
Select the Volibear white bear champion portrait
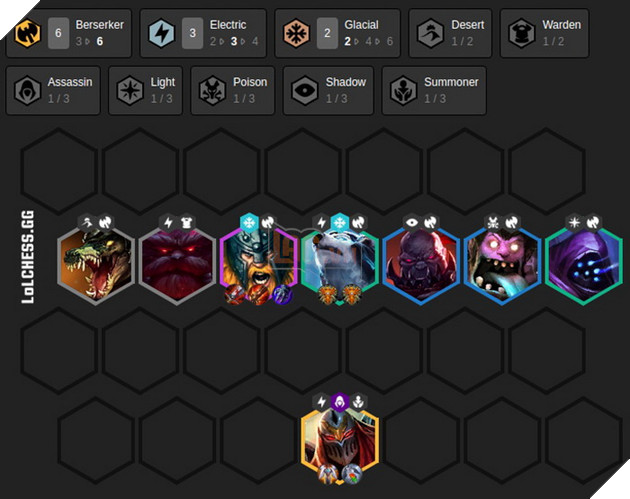[340, 264]
